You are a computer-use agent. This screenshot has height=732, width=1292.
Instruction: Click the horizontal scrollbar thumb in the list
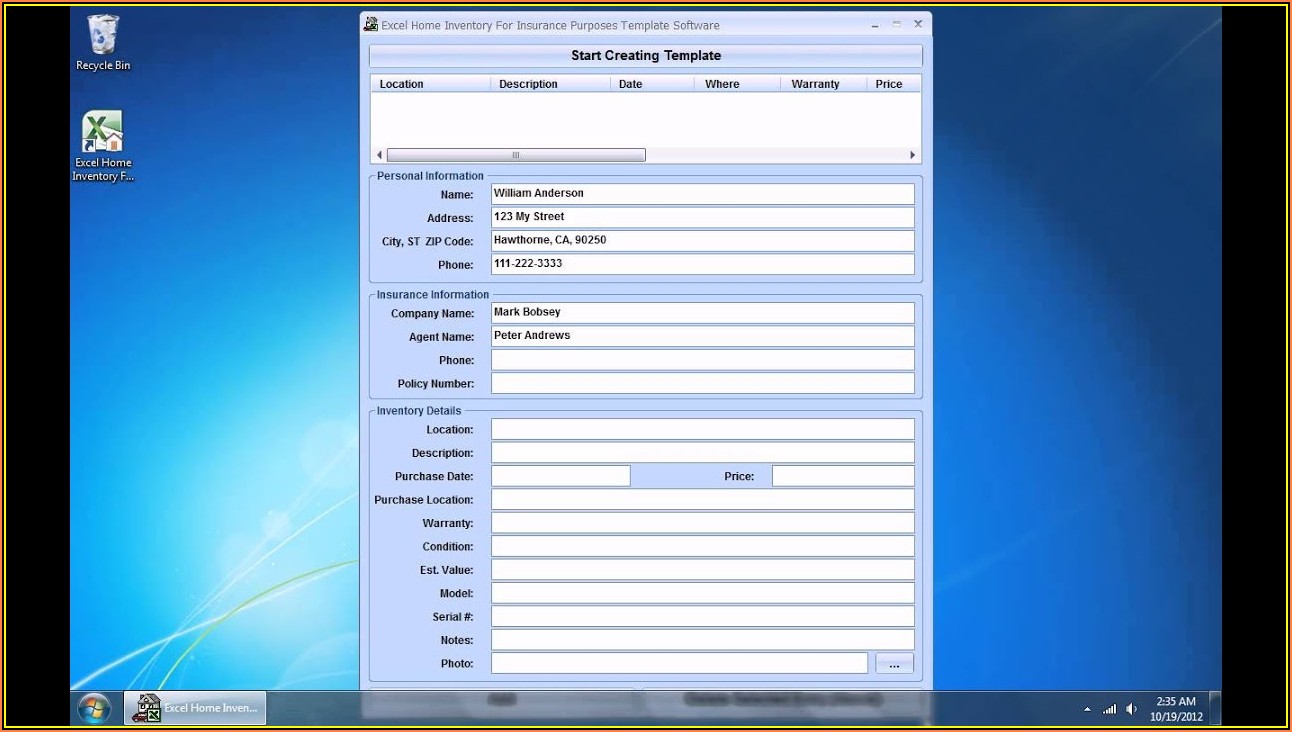(x=516, y=155)
